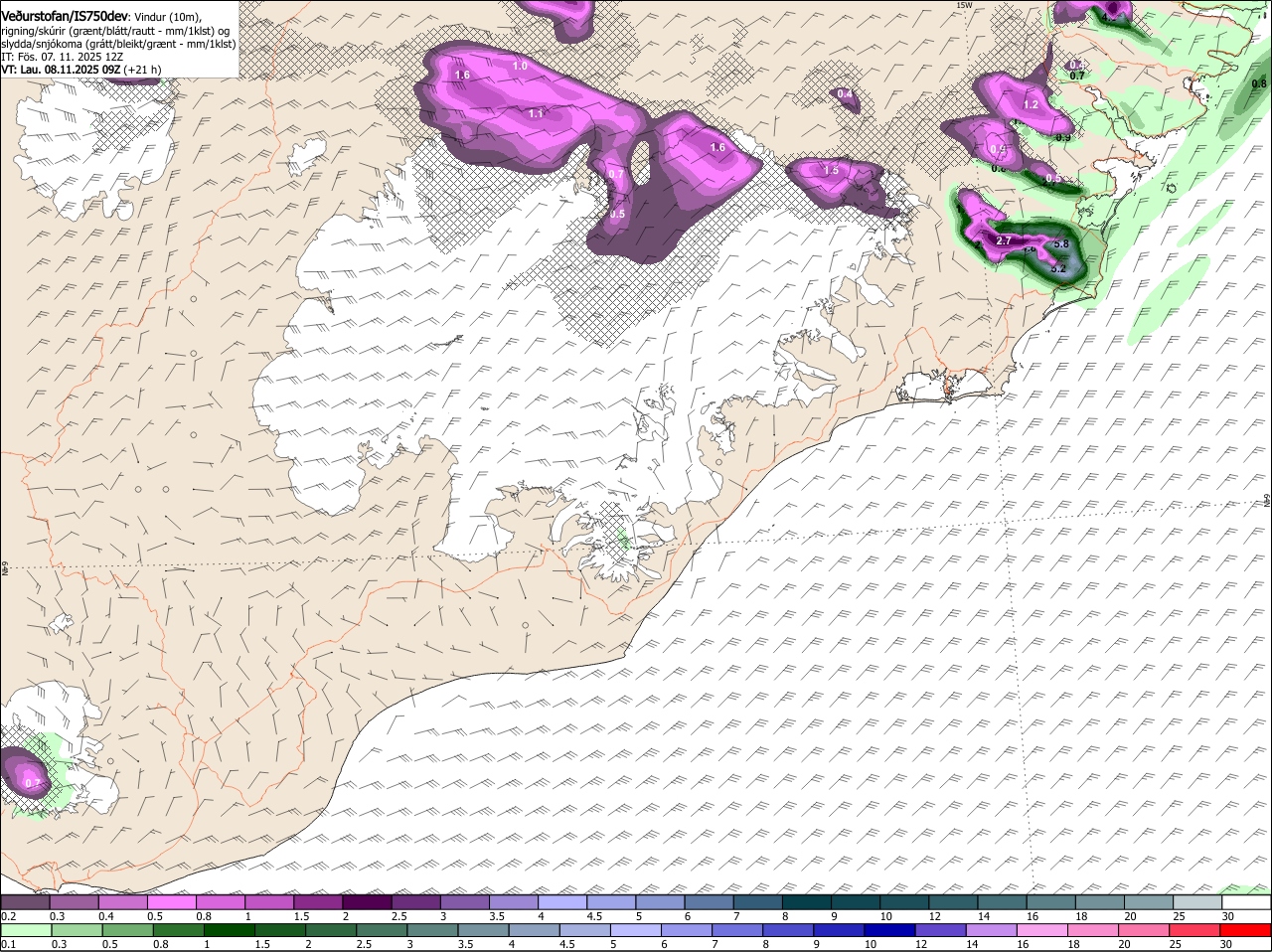Click the 1.1 snowfall value label
This screenshot has width=1272, height=952.
pos(536,113)
